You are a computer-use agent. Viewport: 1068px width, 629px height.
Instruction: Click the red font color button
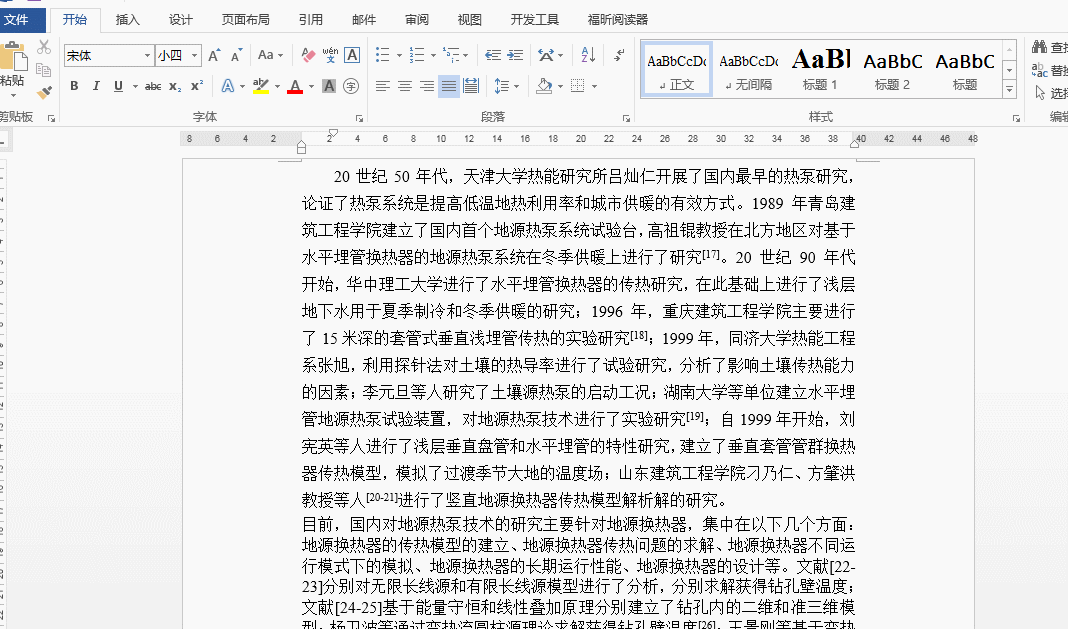(x=295, y=87)
